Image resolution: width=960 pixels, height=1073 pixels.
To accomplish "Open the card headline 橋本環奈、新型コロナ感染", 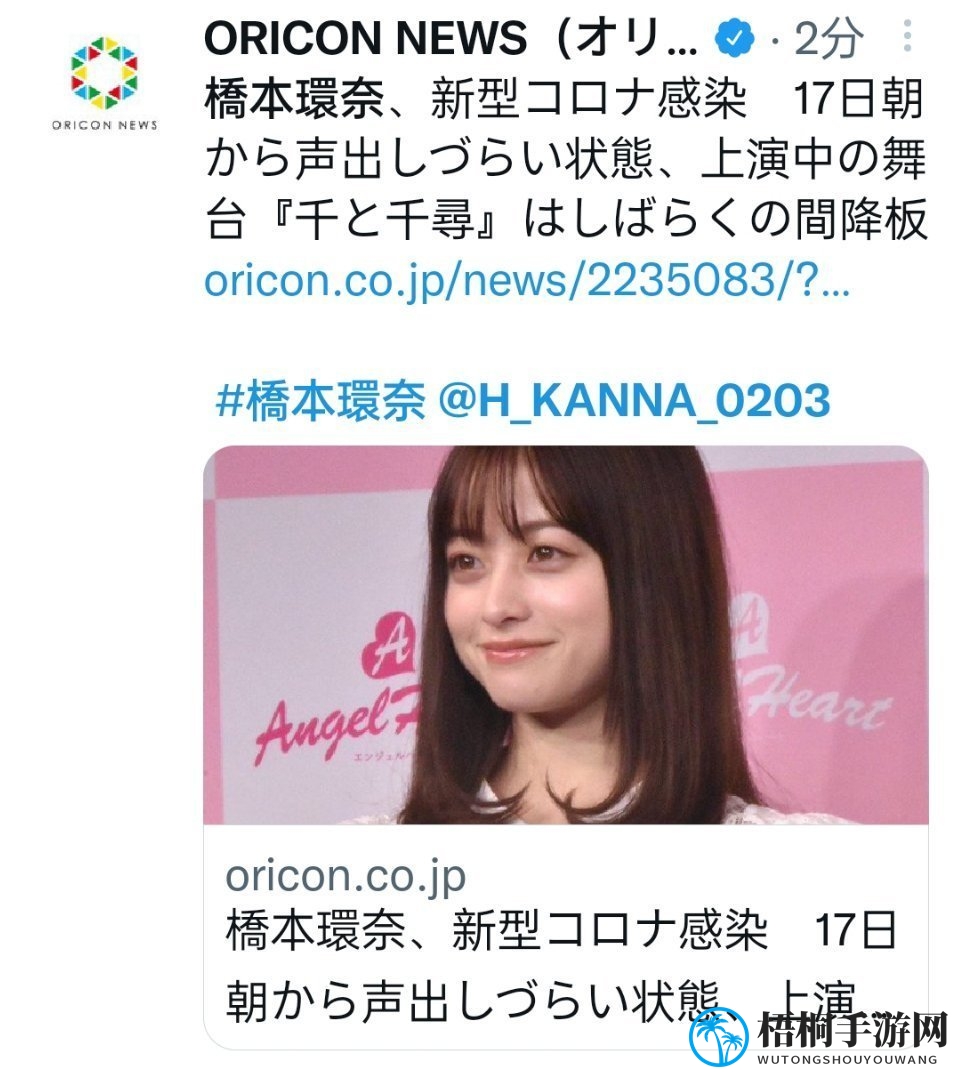I will click(496, 931).
